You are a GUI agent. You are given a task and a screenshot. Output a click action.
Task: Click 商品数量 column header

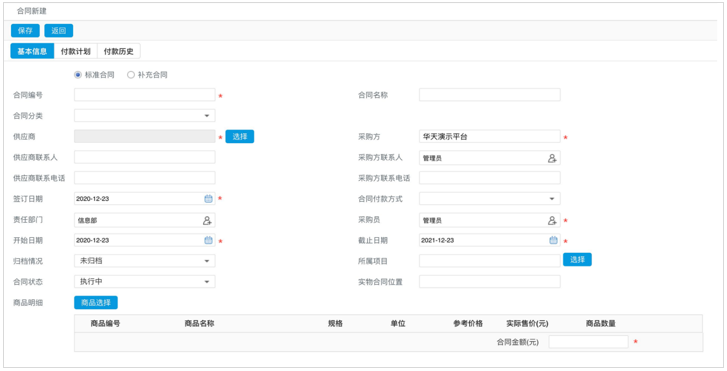pos(600,323)
